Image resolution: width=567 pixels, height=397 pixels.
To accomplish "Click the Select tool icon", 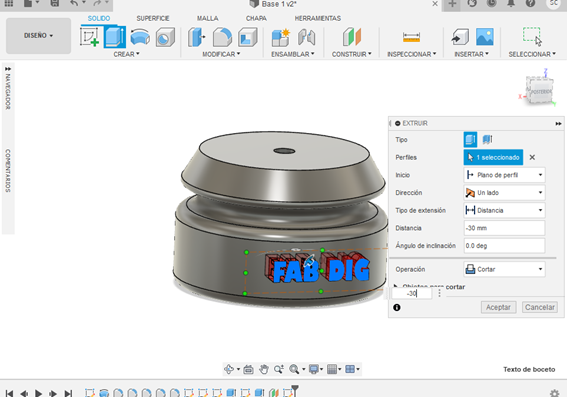I will (x=532, y=37).
